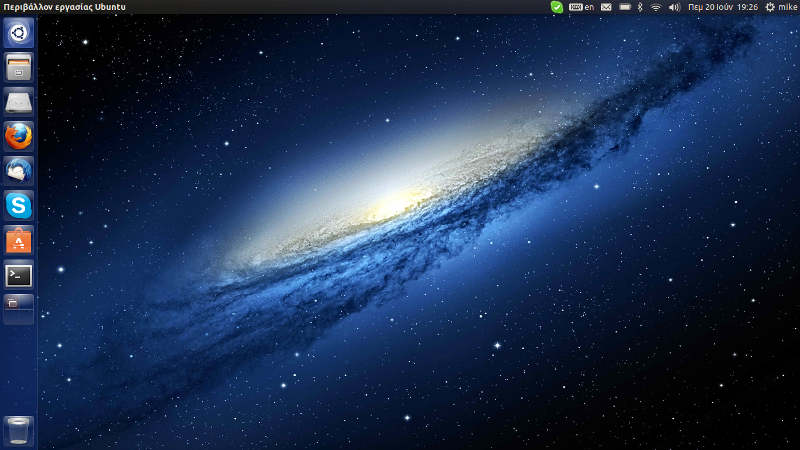Show the battery status menu
The height and width of the screenshot is (450, 800).
[x=624, y=7]
